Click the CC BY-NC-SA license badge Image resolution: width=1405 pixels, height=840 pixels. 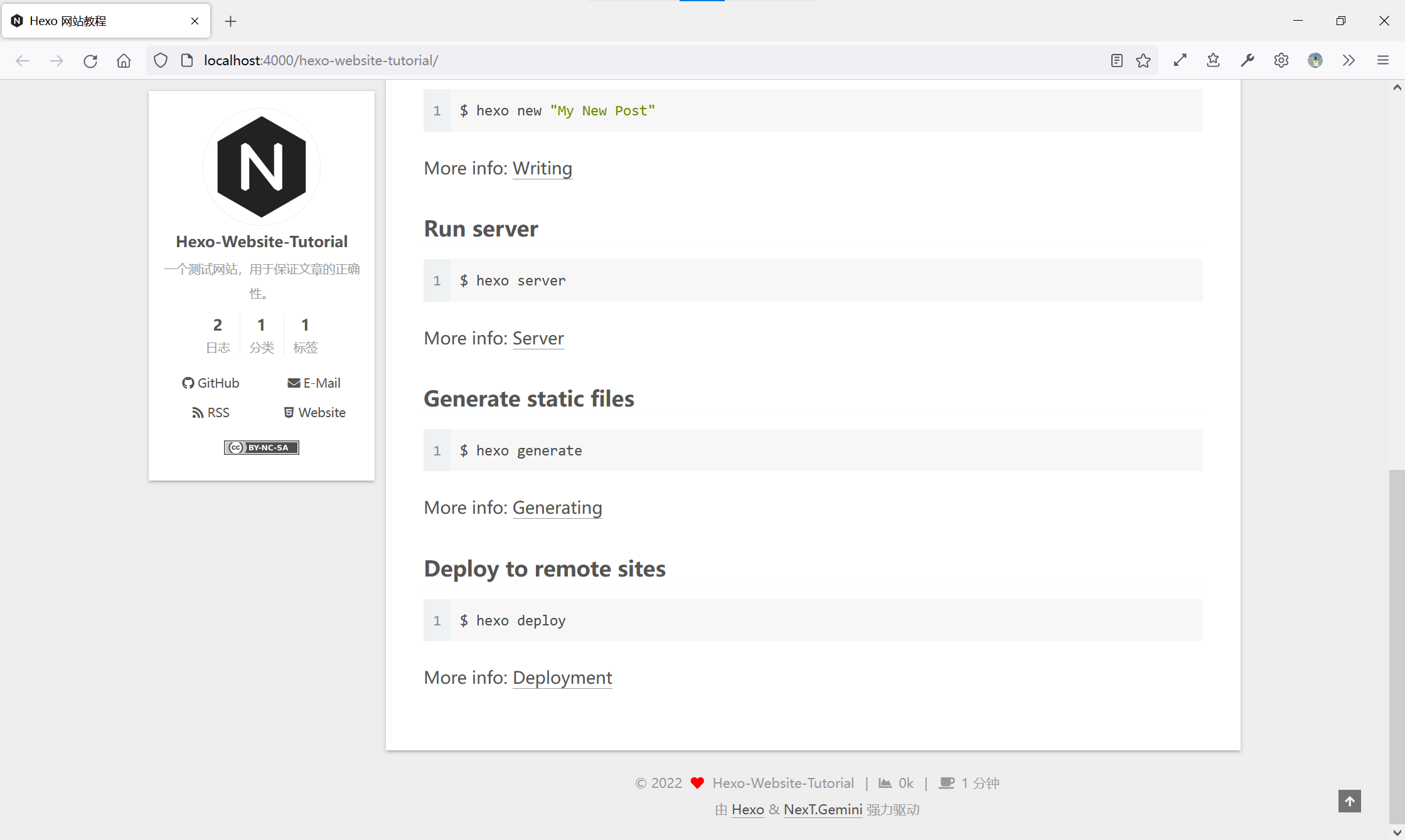(261, 447)
